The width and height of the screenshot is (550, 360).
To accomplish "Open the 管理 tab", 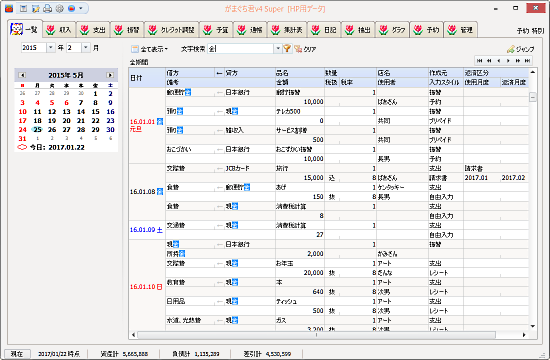I will click(461, 30).
